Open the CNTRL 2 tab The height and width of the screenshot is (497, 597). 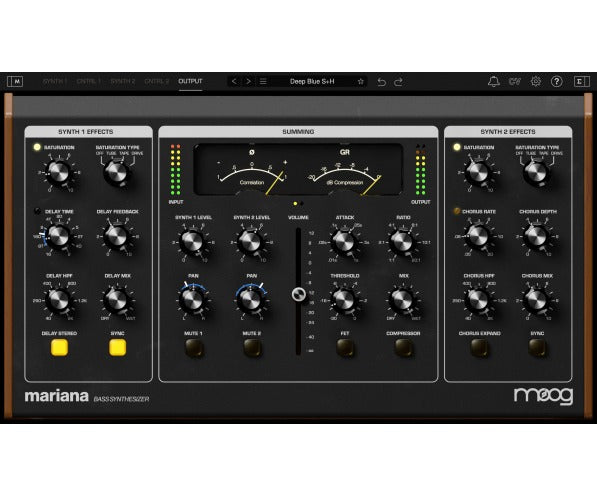(x=157, y=82)
